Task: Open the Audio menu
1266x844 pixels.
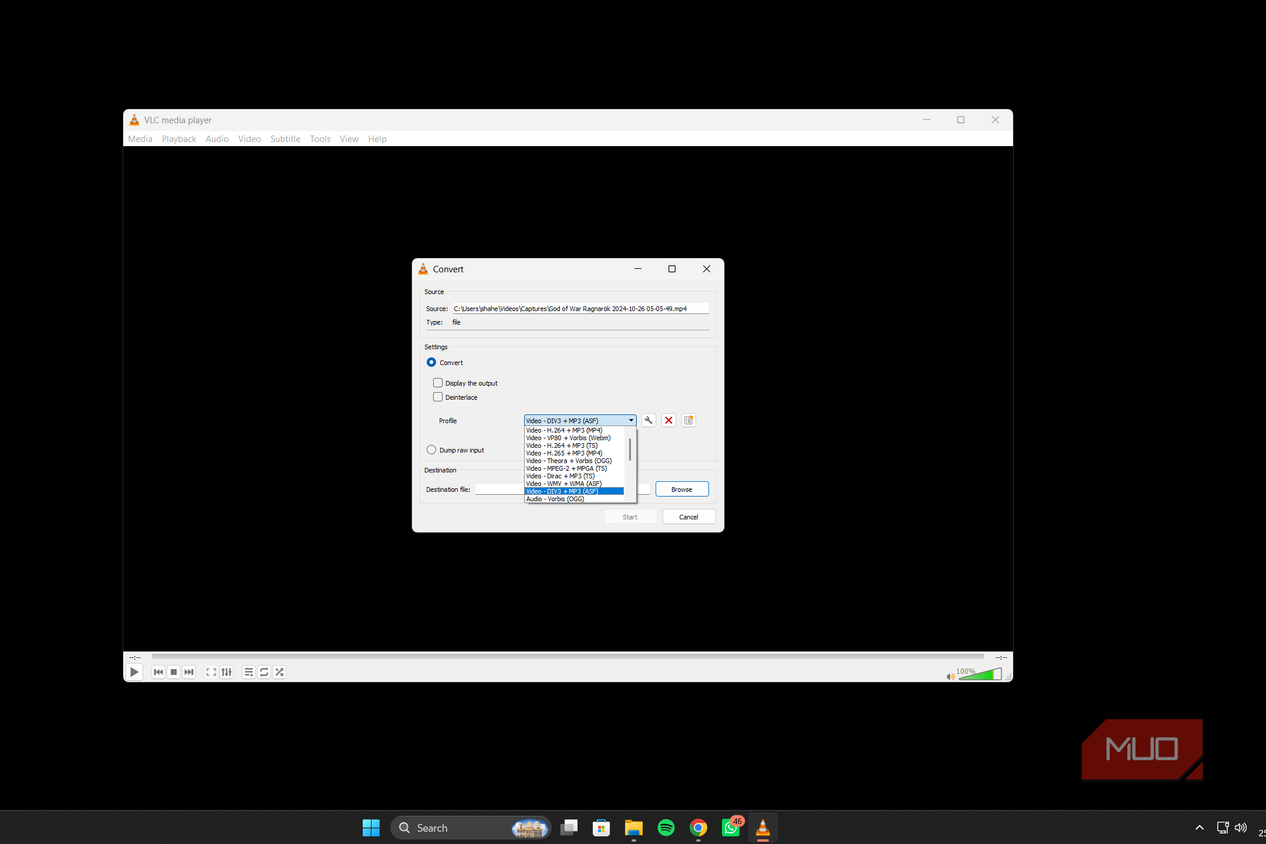Action: coord(217,139)
